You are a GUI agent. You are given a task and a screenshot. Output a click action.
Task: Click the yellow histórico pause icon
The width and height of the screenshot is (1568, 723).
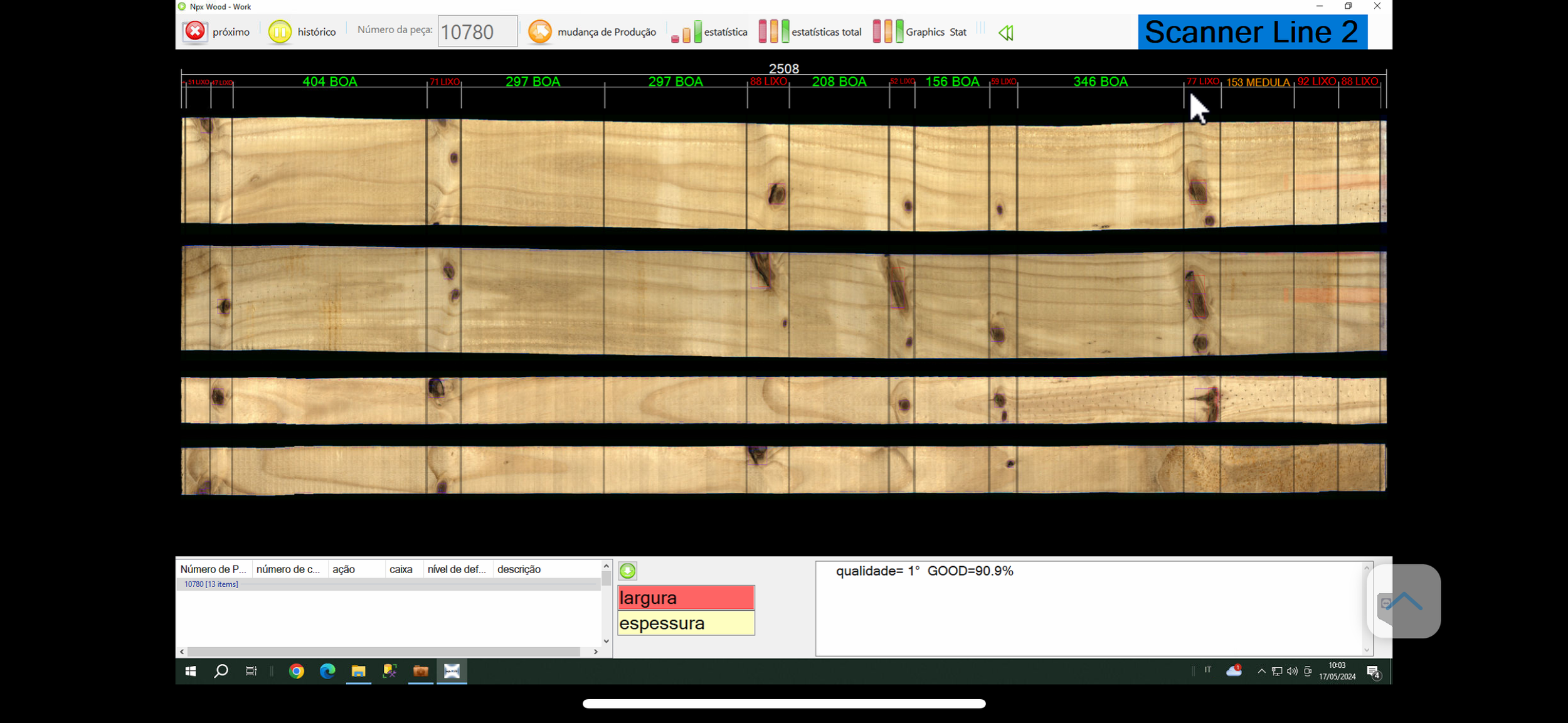coord(280,31)
